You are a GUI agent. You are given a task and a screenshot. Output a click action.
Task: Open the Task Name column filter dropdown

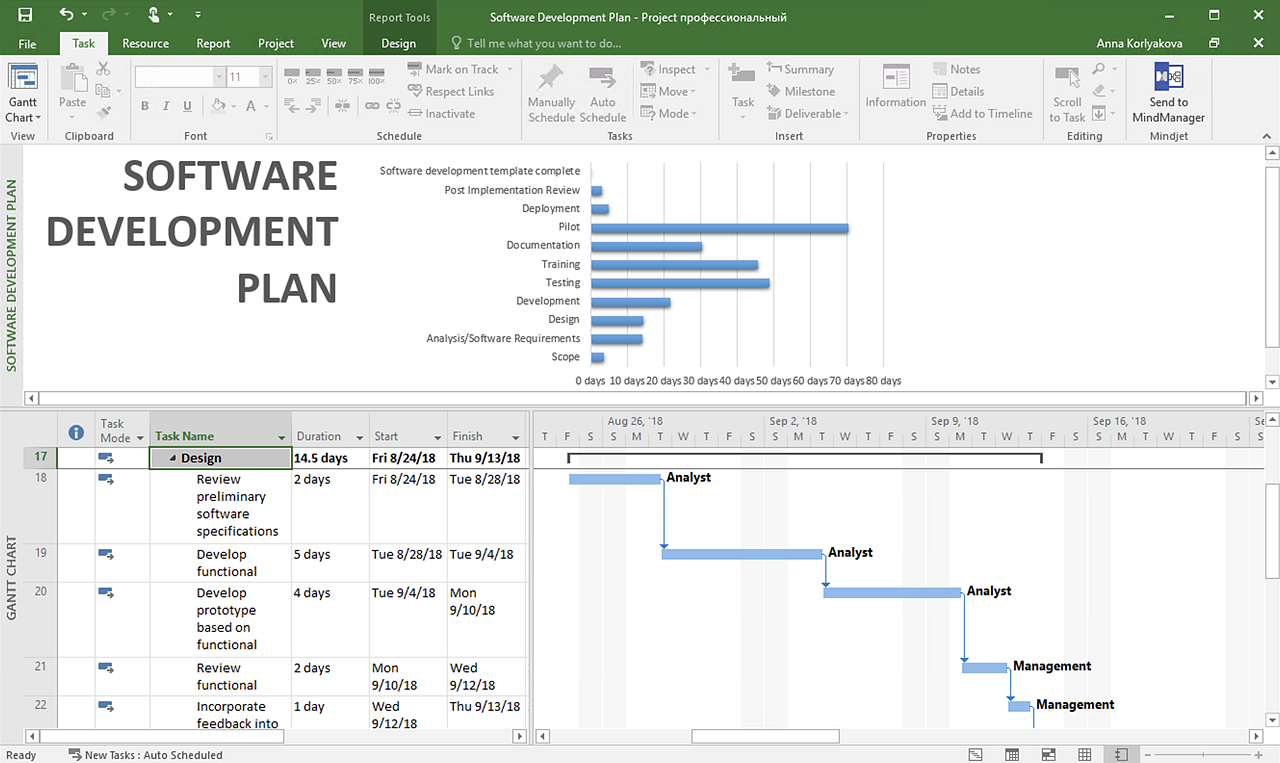pos(282,437)
